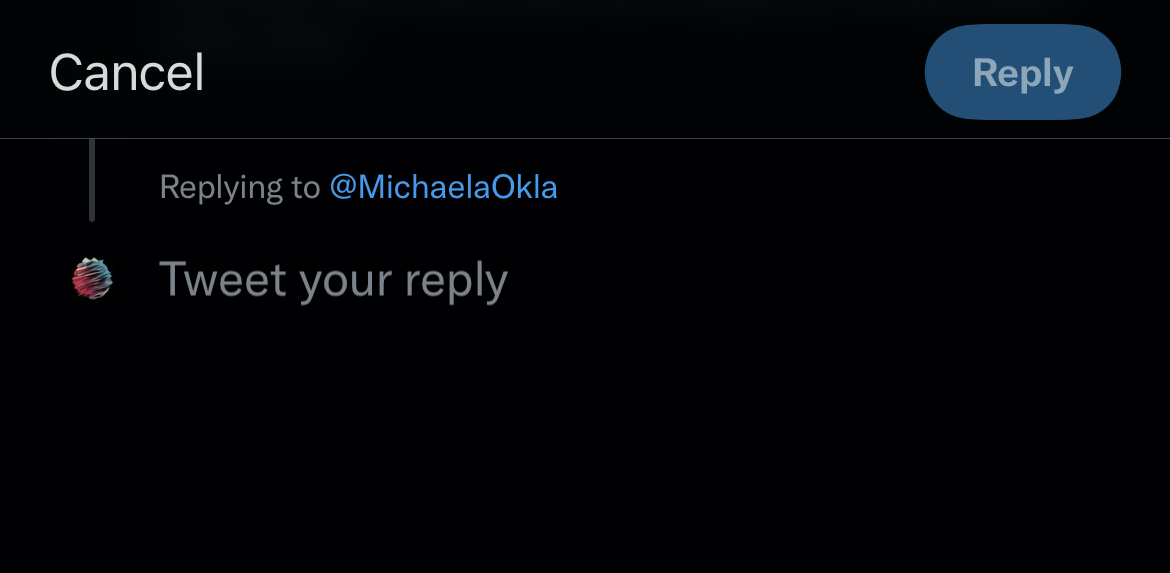
Task: Click the colorful profile avatar icon
Action: click(x=92, y=279)
